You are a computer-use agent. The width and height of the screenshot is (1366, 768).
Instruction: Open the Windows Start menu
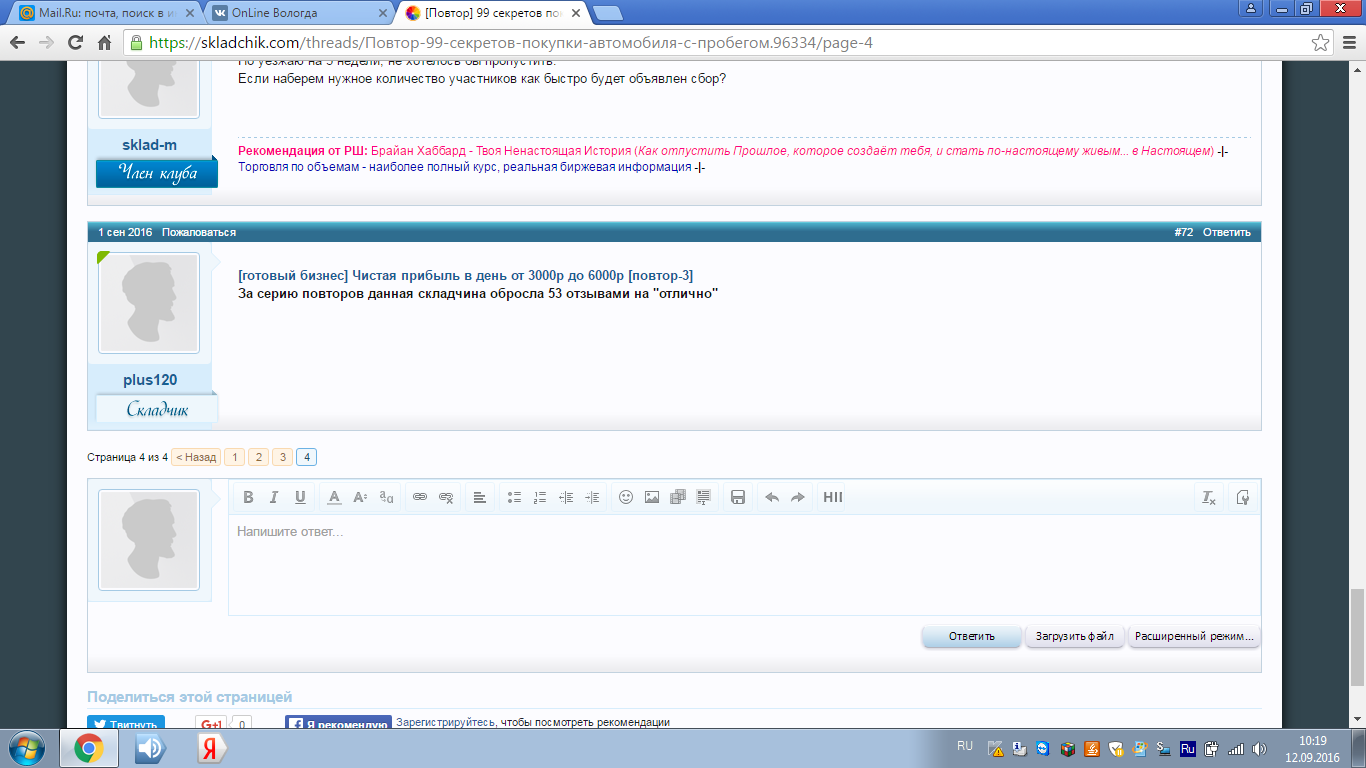[x=26, y=748]
